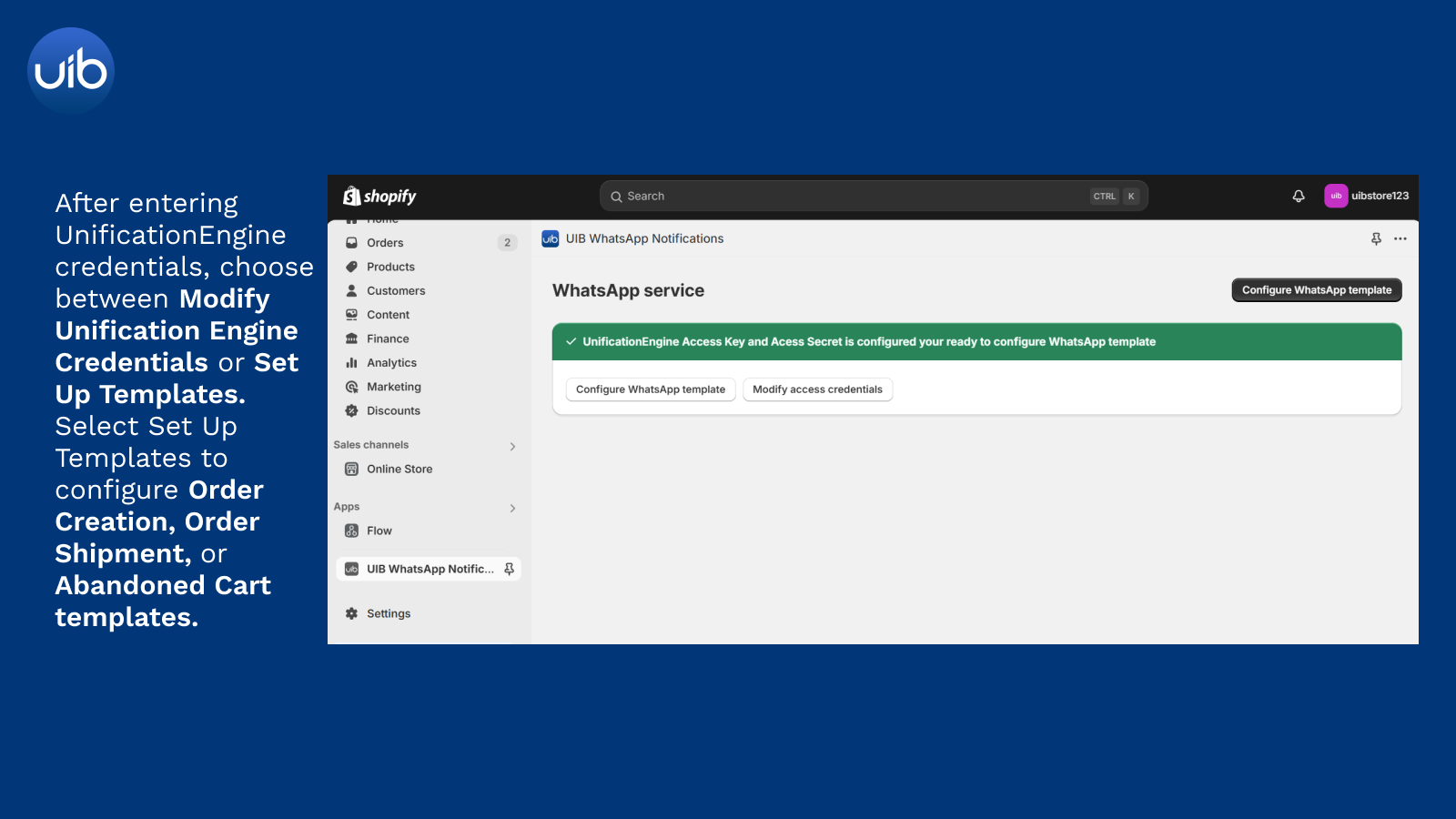Click the Flow app icon

click(351, 531)
